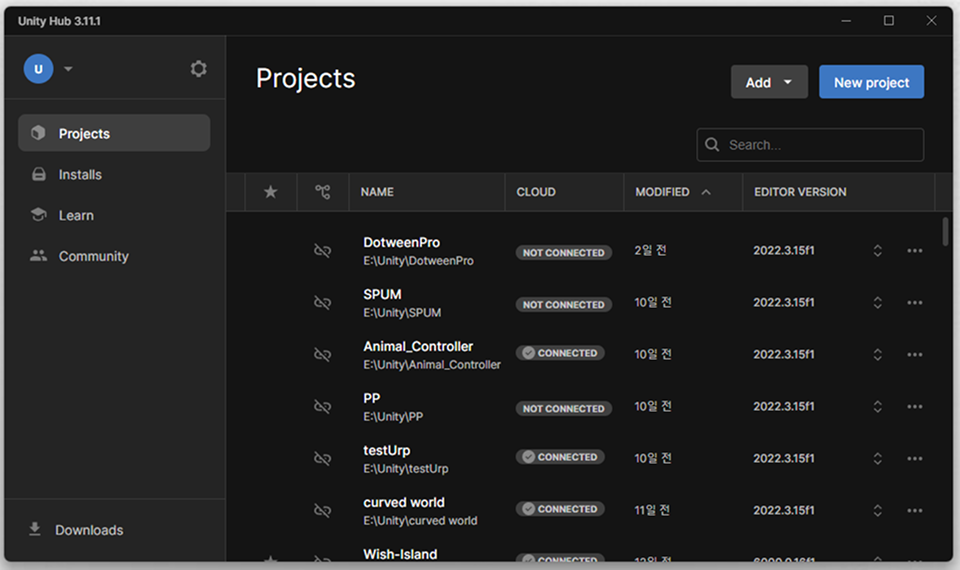960x570 pixels.
Task: Open more options menu for curved world
Action: [915, 511]
